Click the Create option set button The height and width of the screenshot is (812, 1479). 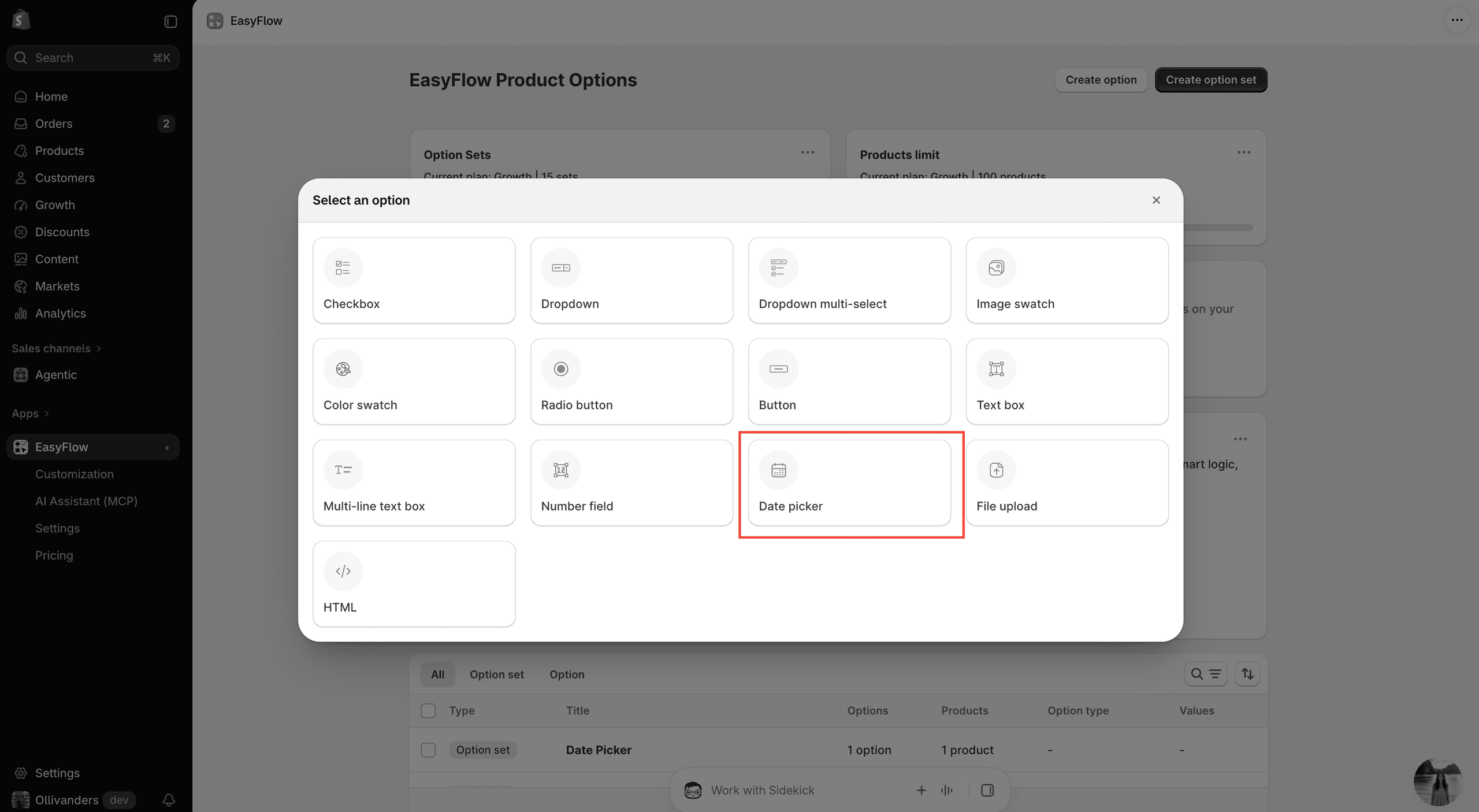1211,80
